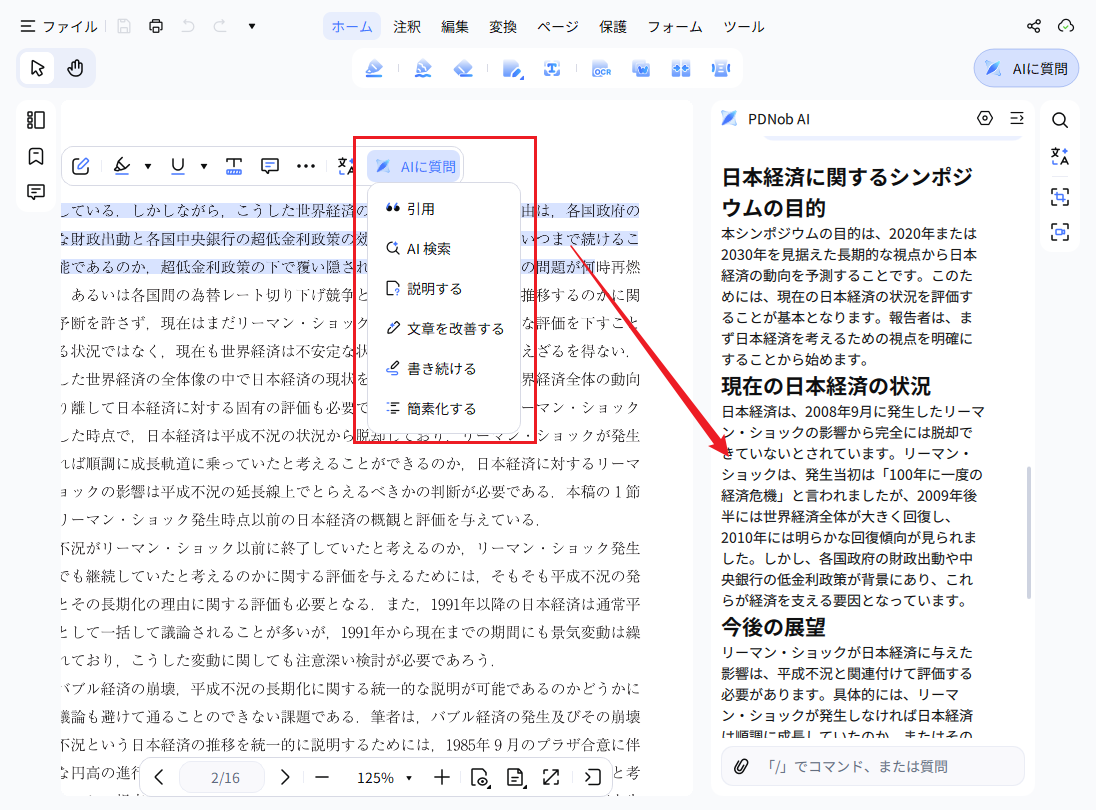This screenshot has height=810, width=1096.
Task: Open the comments panel in left sidebar
Action: [x=36, y=191]
